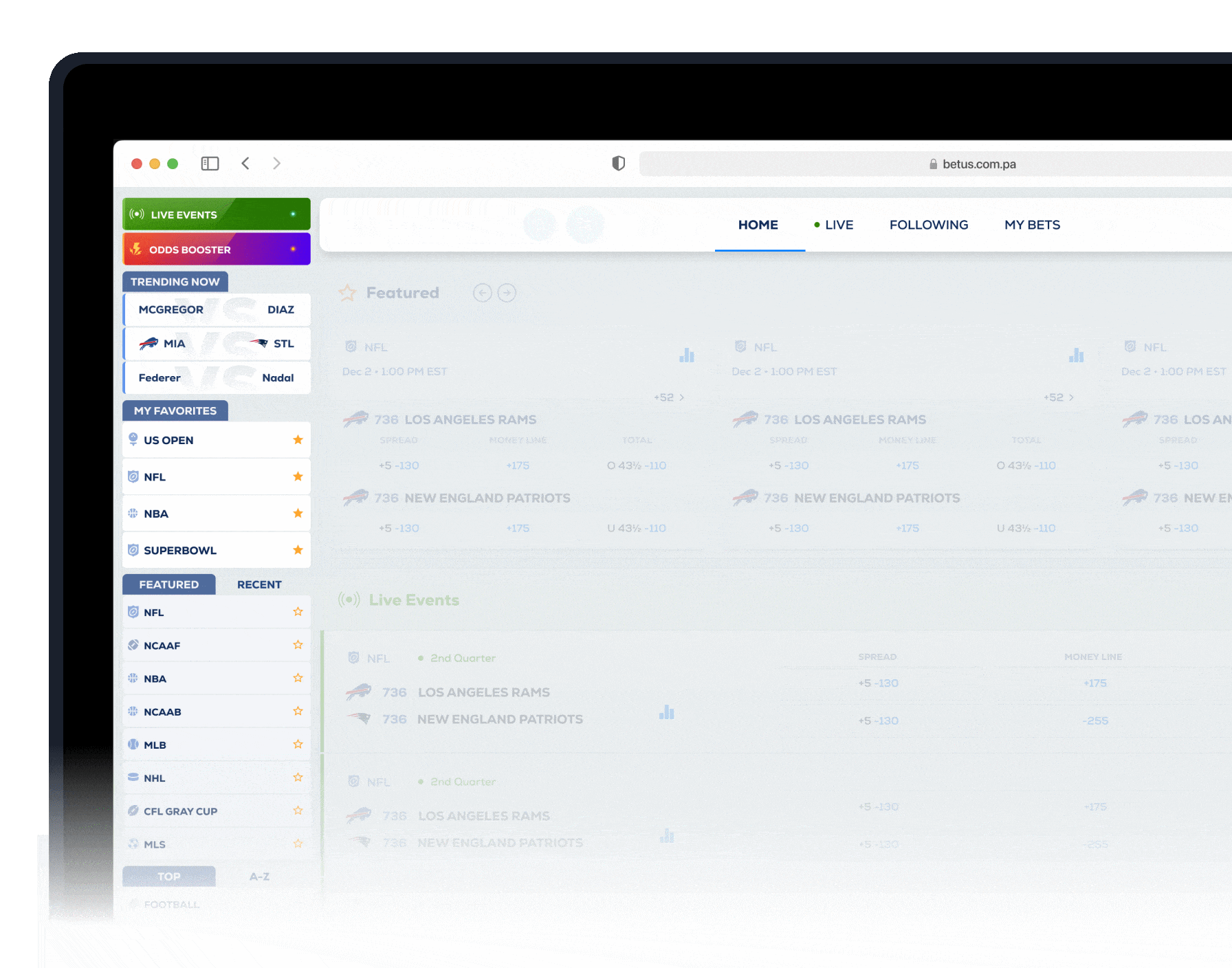Favorite CFL GRAY CUP star
This screenshot has width=1232, height=968.
(298, 811)
